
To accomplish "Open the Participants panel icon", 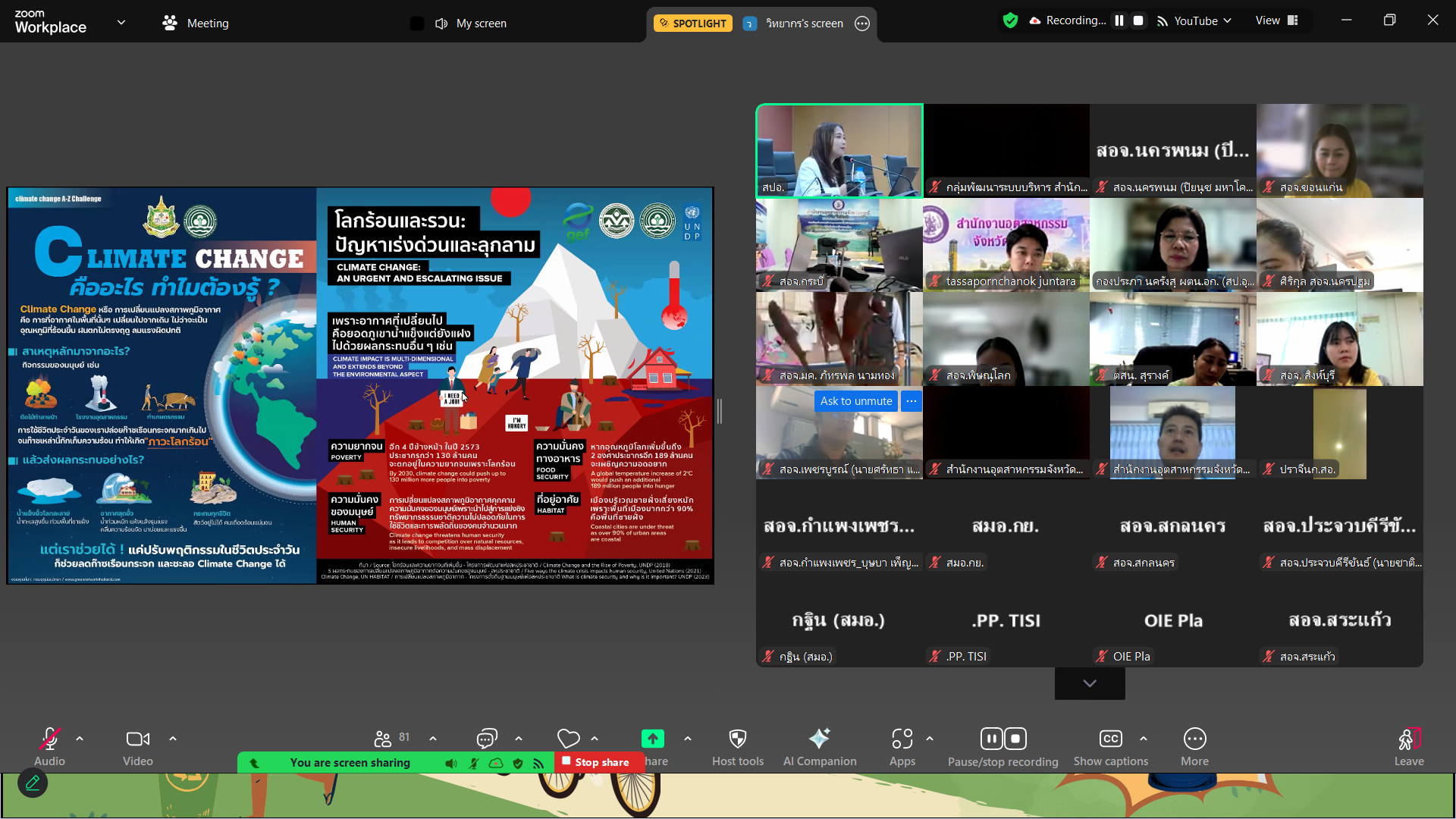I will tap(383, 739).
